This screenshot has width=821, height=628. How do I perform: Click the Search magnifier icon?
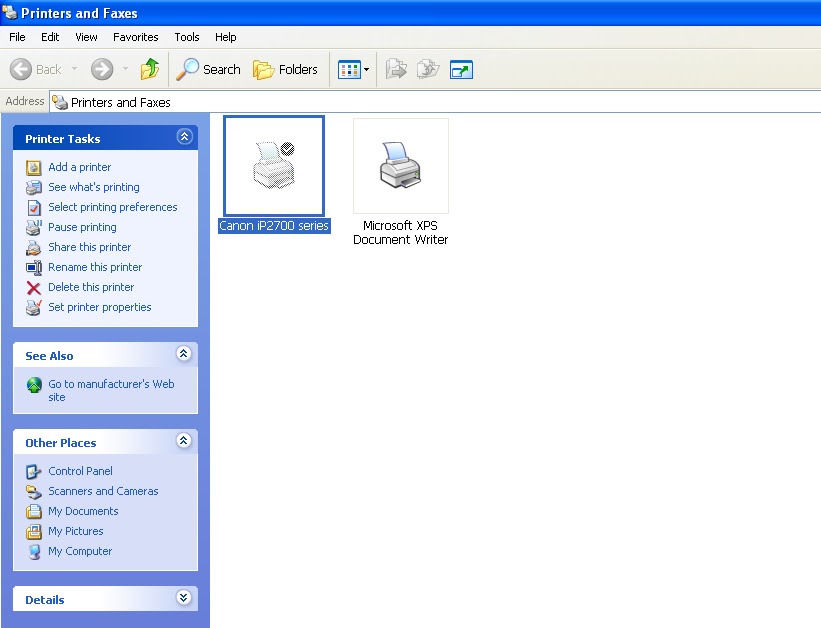[187, 69]
